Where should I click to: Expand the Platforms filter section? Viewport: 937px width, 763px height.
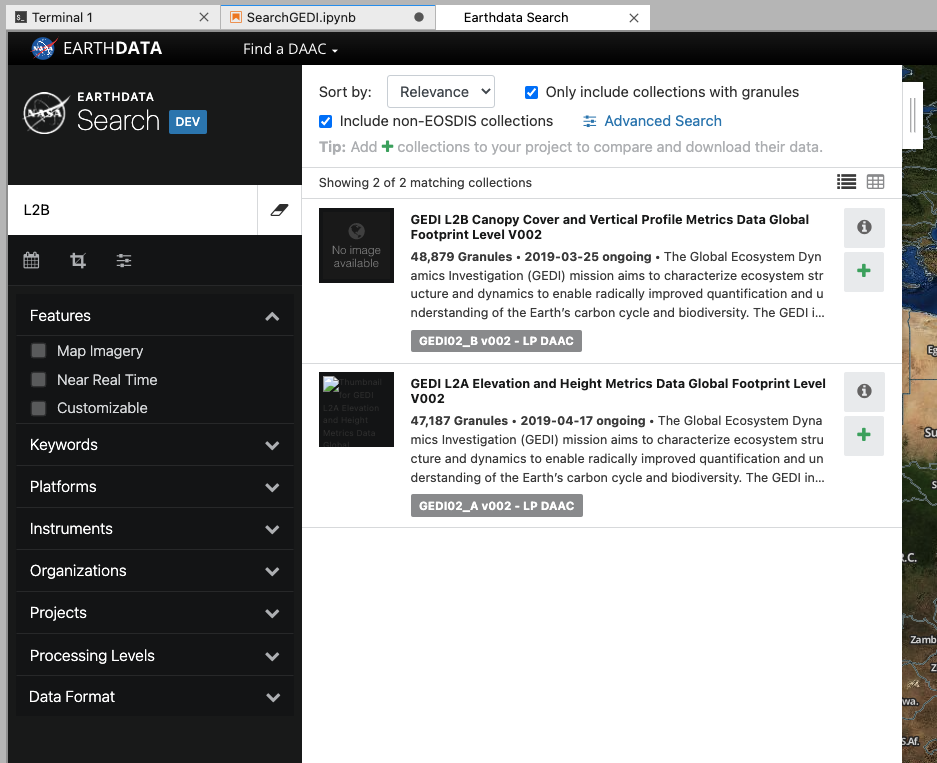tap(155, 487)
